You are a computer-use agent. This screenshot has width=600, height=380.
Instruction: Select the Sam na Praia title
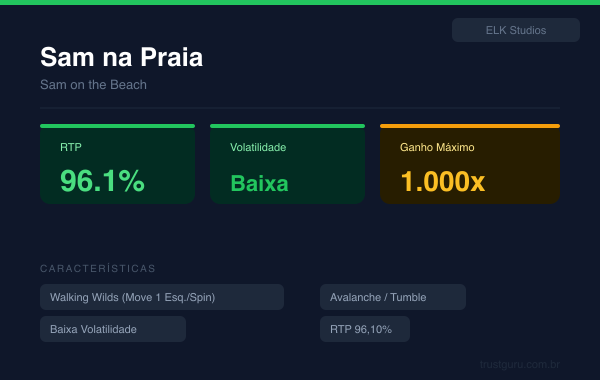121,57
